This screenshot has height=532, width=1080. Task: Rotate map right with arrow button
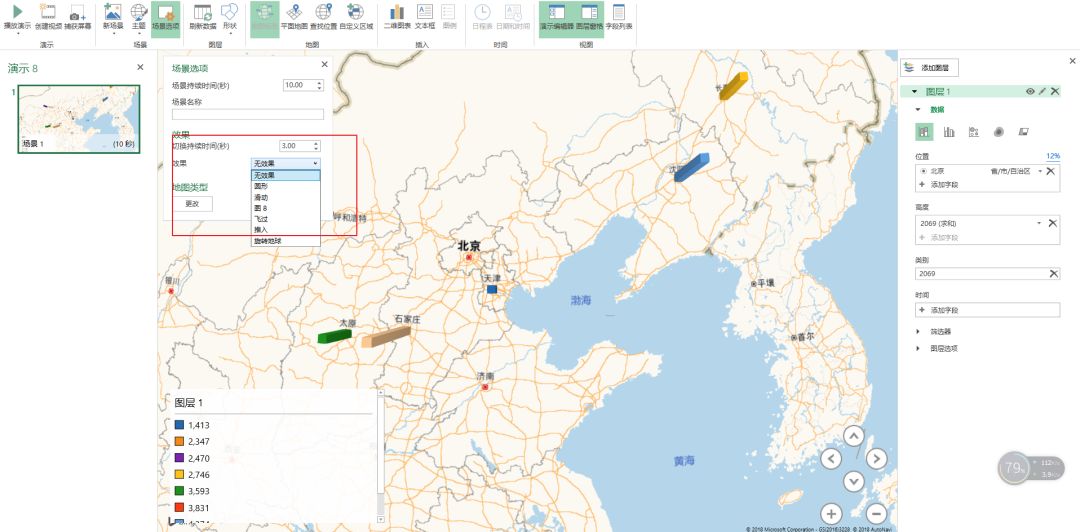pos(876,458)
